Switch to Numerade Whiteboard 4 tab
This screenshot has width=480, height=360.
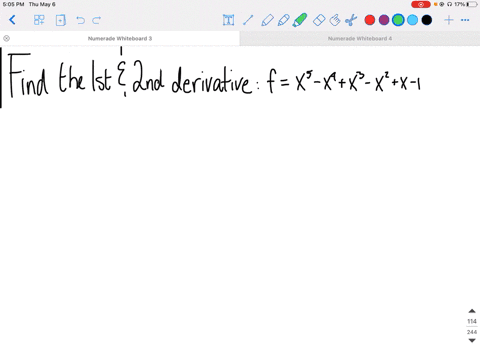coord(360,38)
